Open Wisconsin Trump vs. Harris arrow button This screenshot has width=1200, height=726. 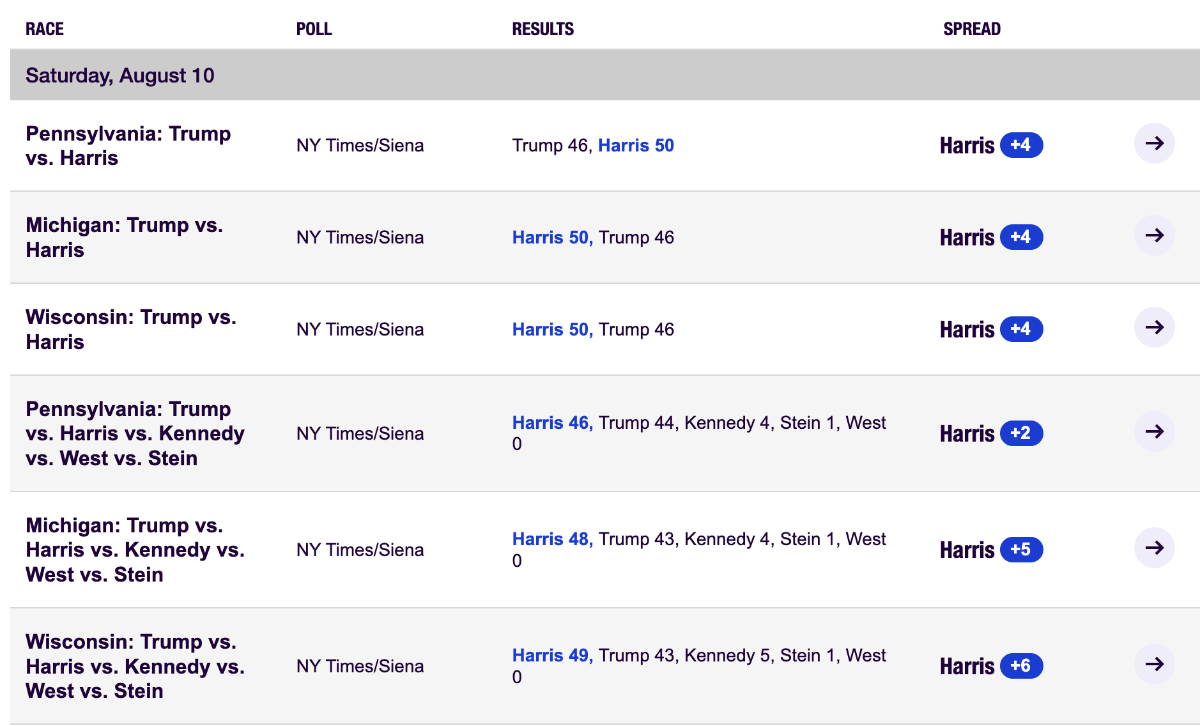tap(1154, 328)
